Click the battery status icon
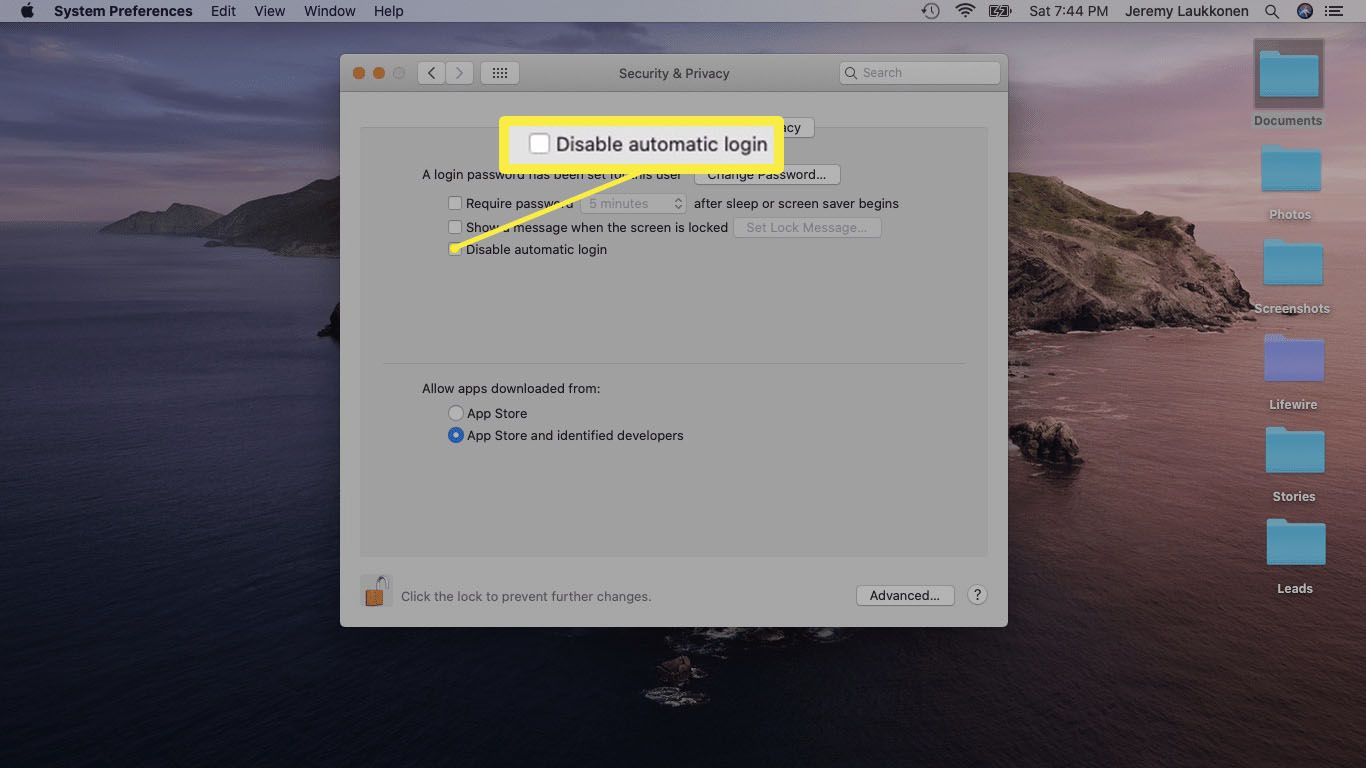The height and width of the screenshot is (768, 1366). (1000, 11)
